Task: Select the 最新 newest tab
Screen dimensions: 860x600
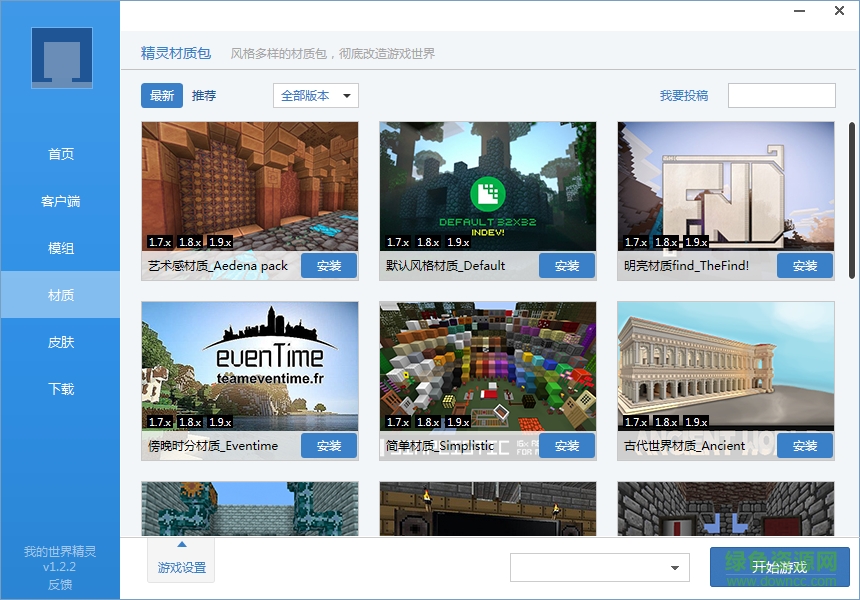Action: point(162,96)
